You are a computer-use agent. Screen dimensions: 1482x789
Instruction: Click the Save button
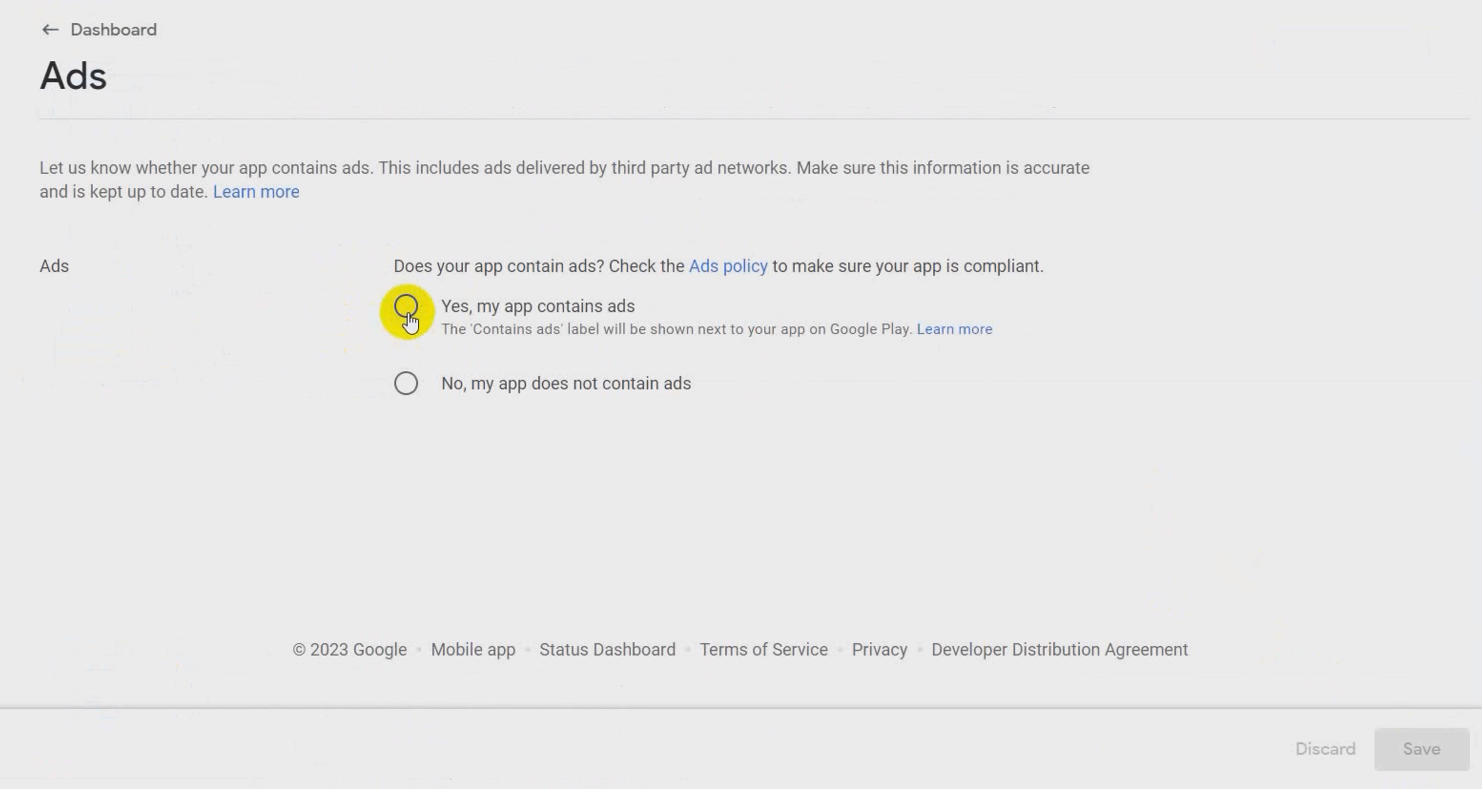pyautogui.click(x=1421, y=749)
